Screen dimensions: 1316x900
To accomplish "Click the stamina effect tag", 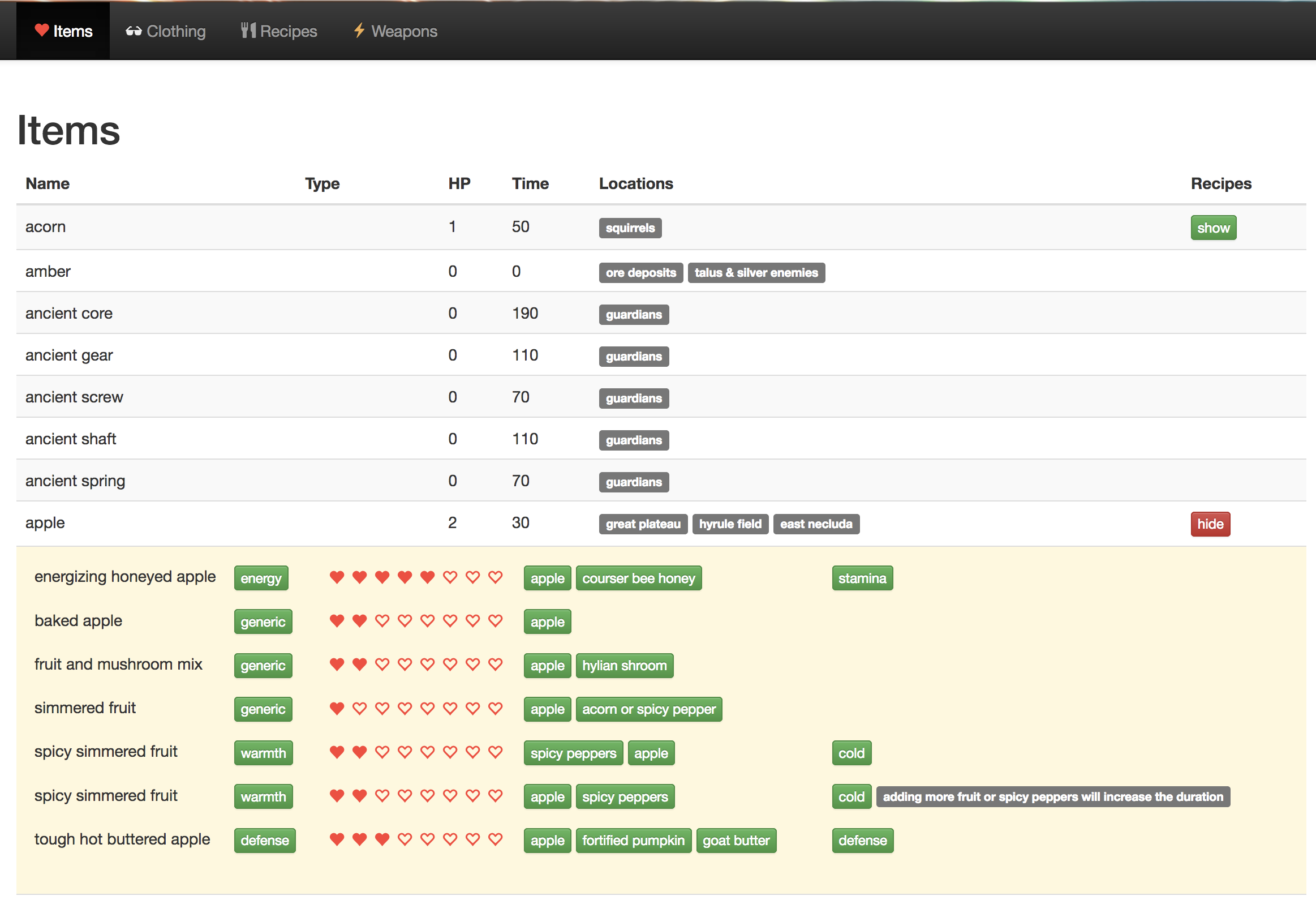I will tap(862, 578).
